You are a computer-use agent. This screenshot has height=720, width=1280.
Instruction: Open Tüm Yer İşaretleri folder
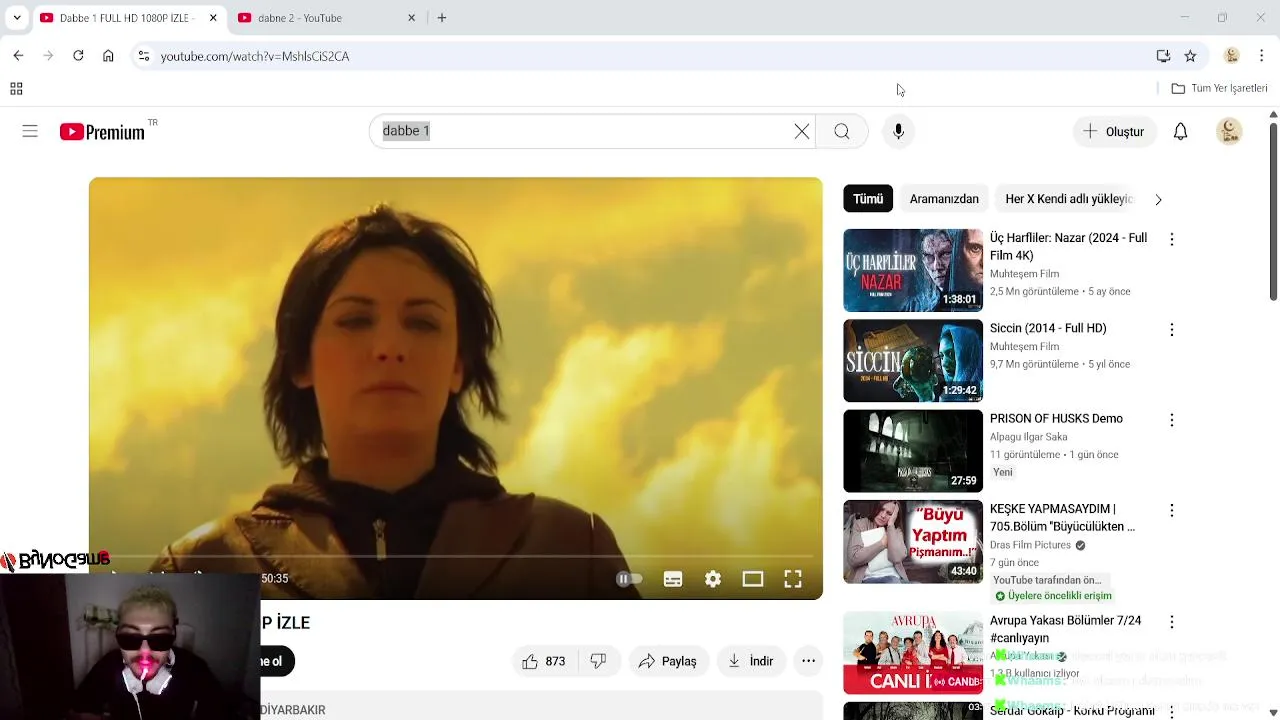(1219, 89)
